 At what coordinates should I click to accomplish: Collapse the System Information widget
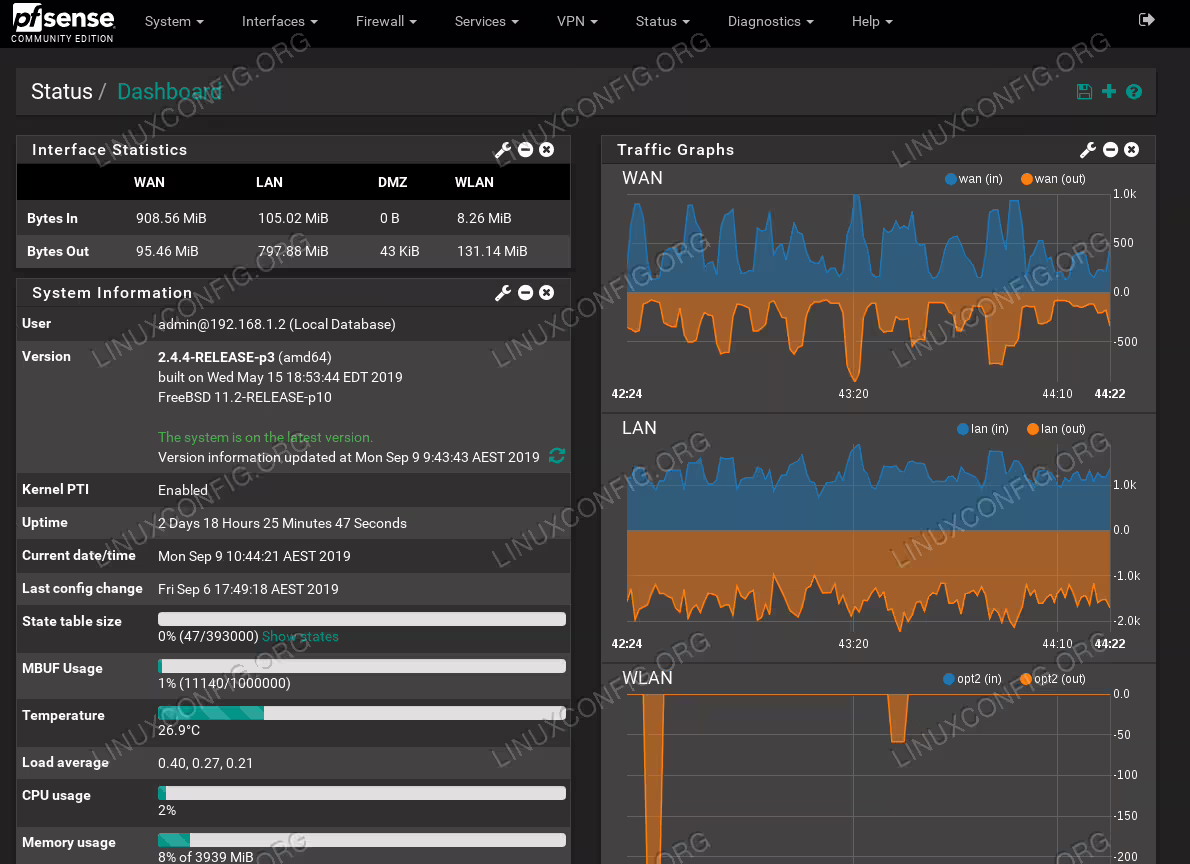click(525, 292)
